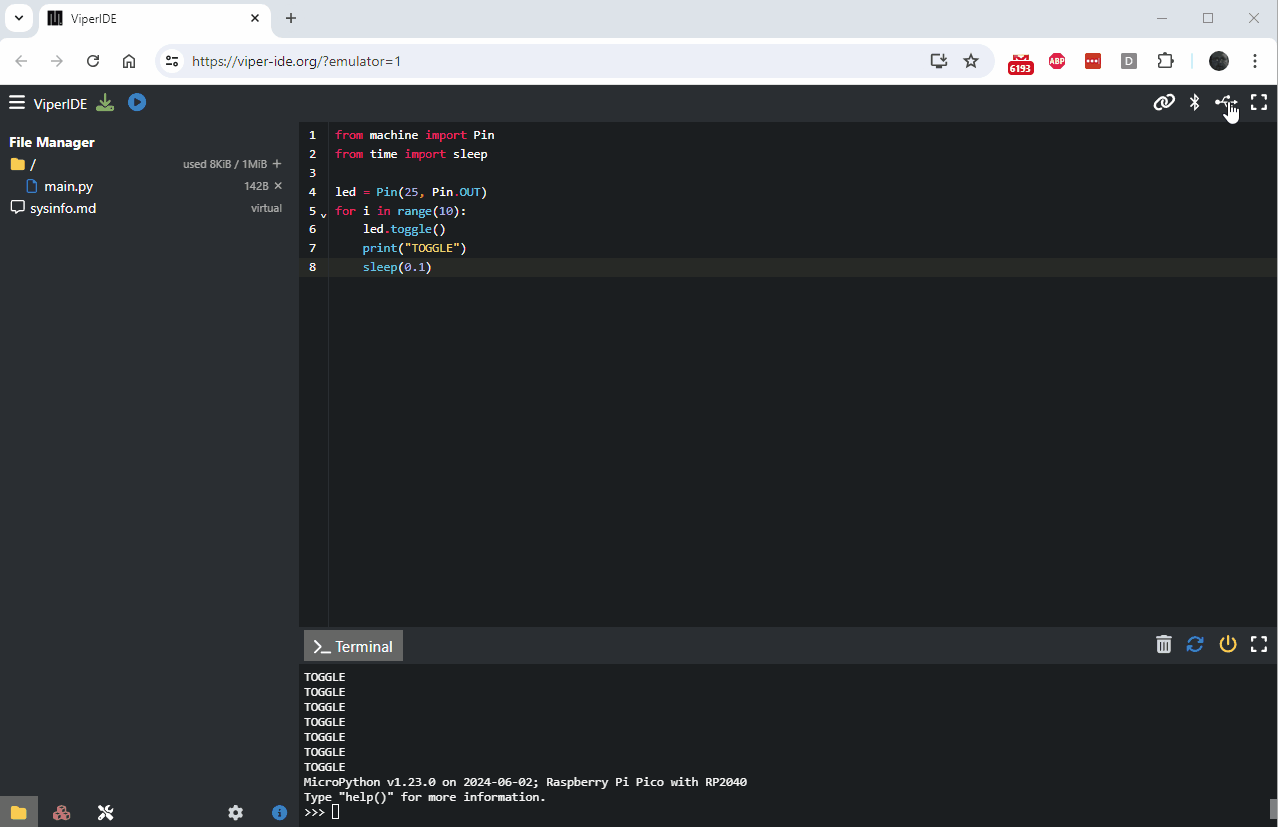Viewport: 1278px width, 827px height.
Task: Toggle terminal fullscreen mode
Action: click(1258, 644)
